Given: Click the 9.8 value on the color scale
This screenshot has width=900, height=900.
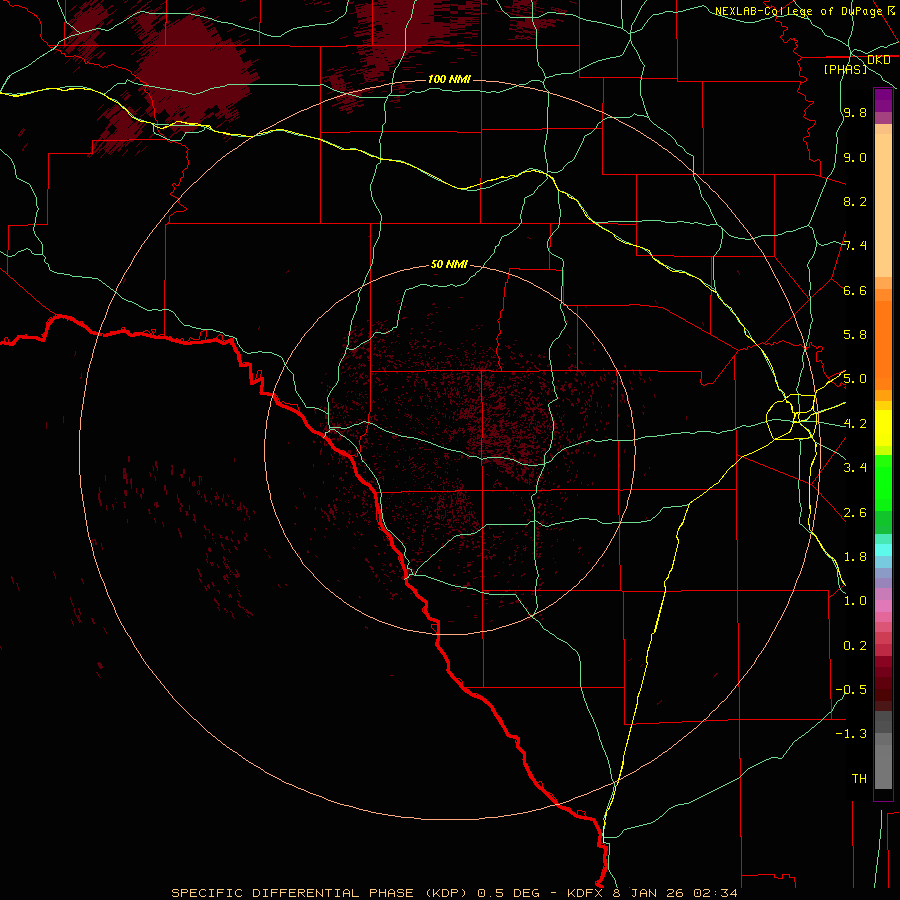Looking at the screenshot, I should pos(855,112).
